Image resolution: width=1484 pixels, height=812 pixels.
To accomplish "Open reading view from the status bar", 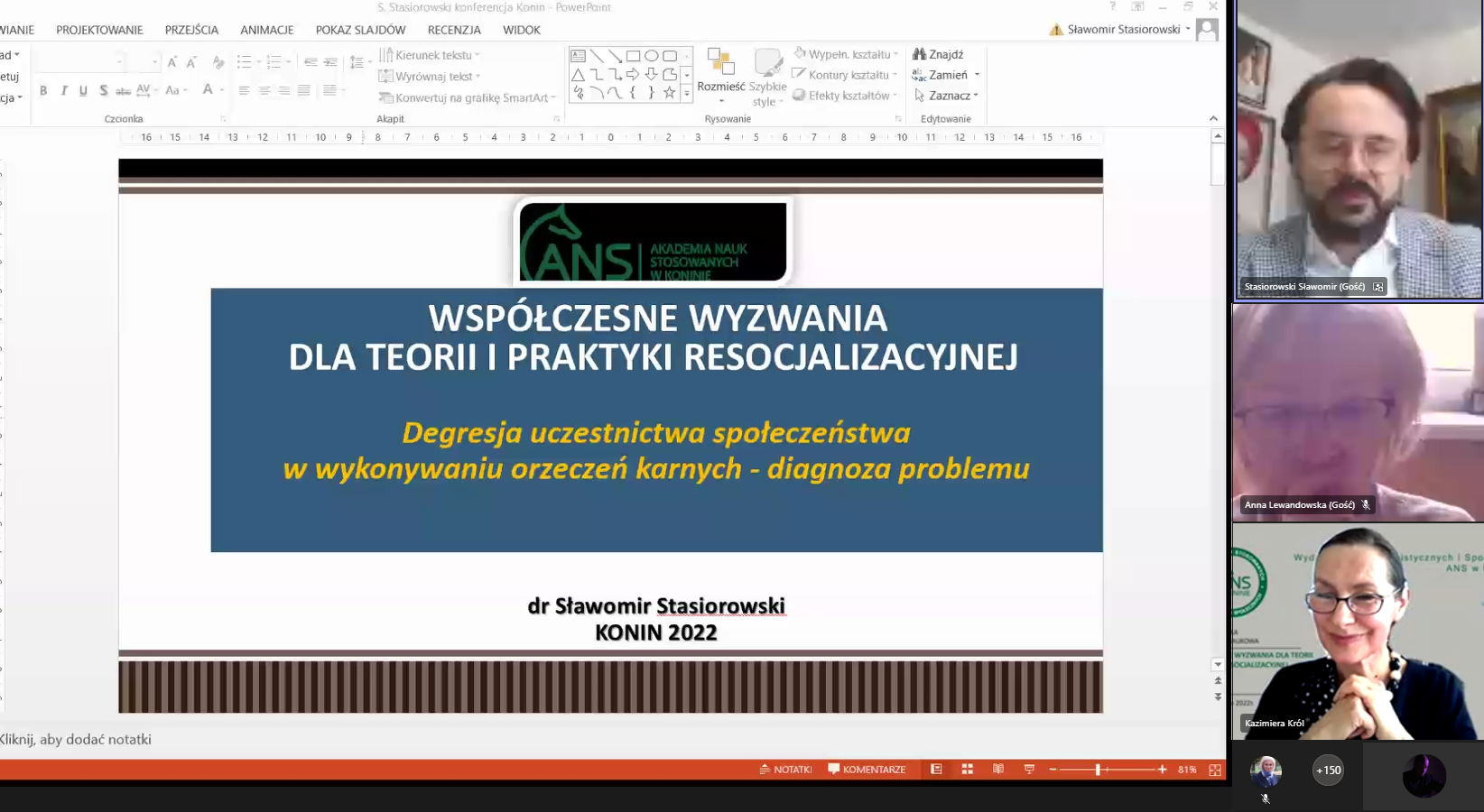I will (997, 769).
